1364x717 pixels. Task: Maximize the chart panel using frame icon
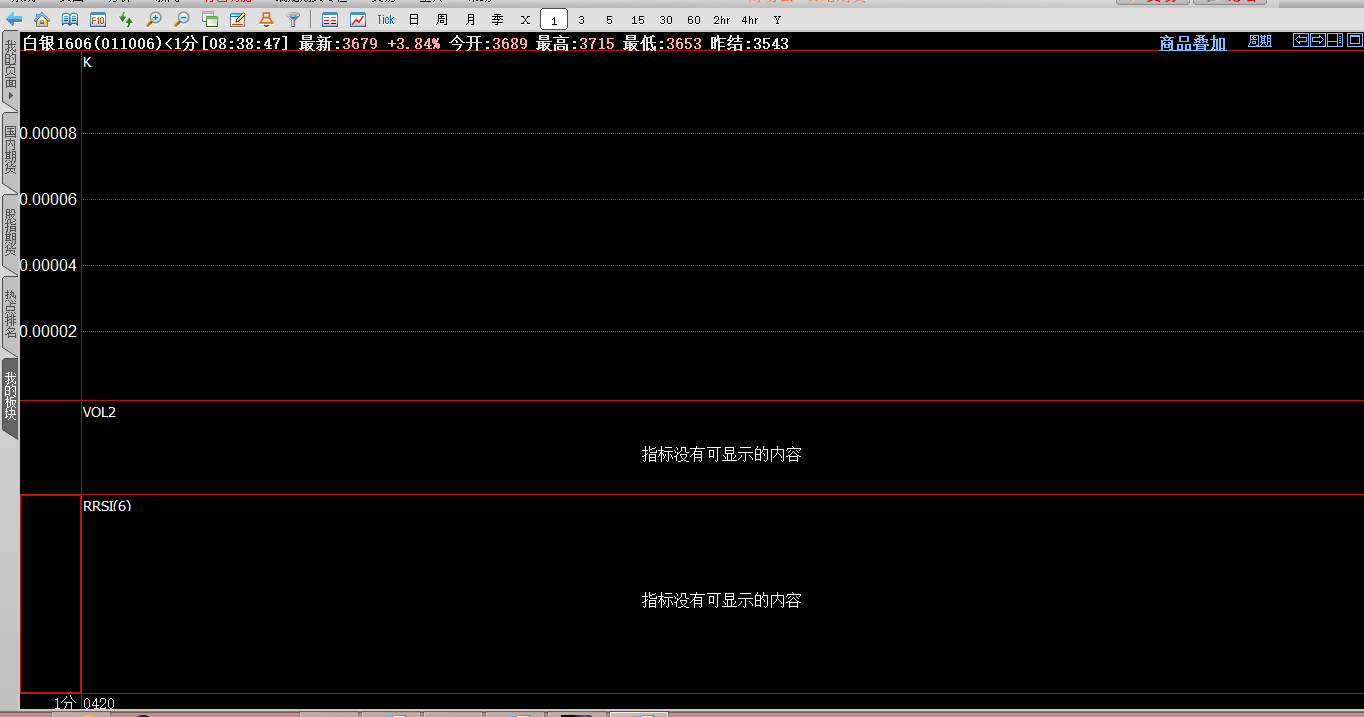[1355, 41]
